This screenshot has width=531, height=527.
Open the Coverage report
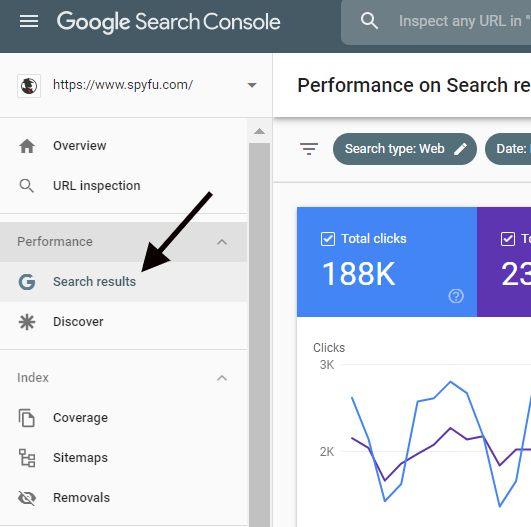[x=124, y=418]
